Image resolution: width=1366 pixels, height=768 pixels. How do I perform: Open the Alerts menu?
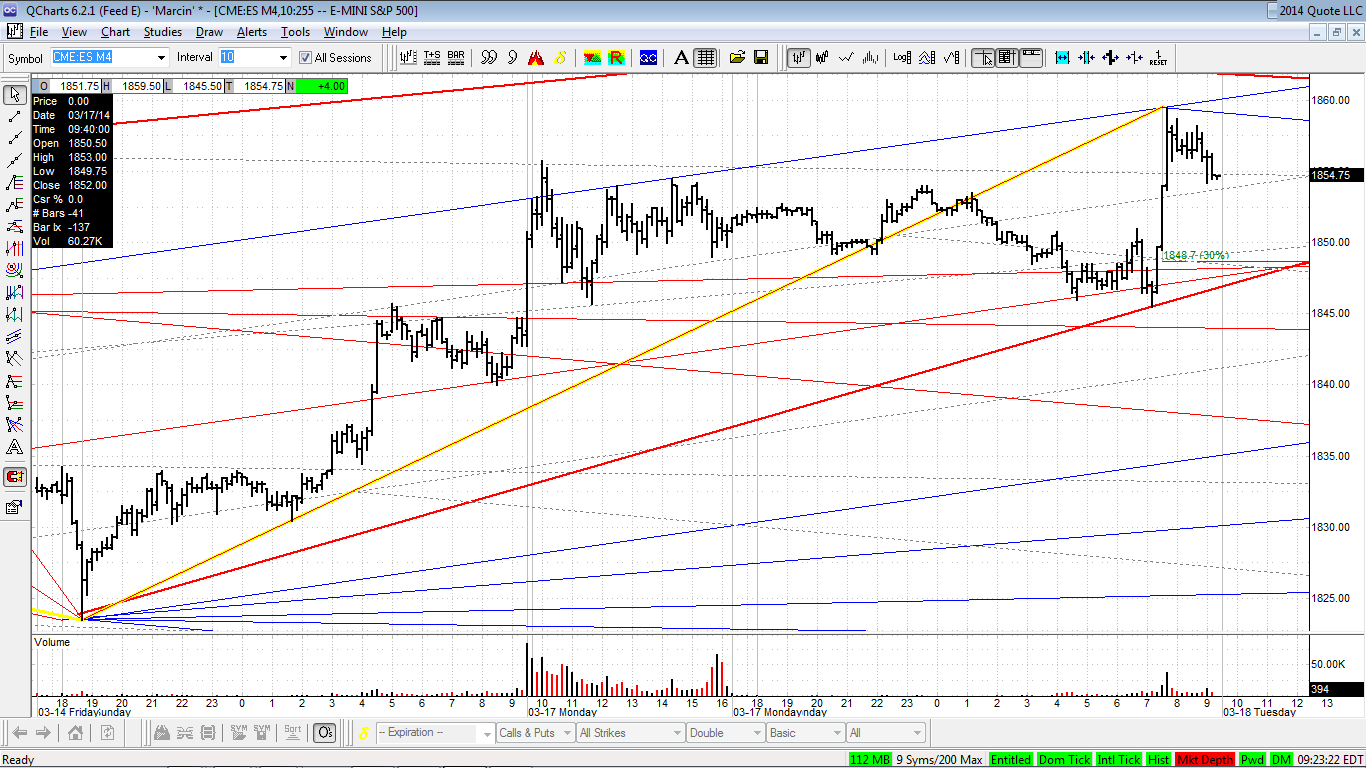coord(251,32)
